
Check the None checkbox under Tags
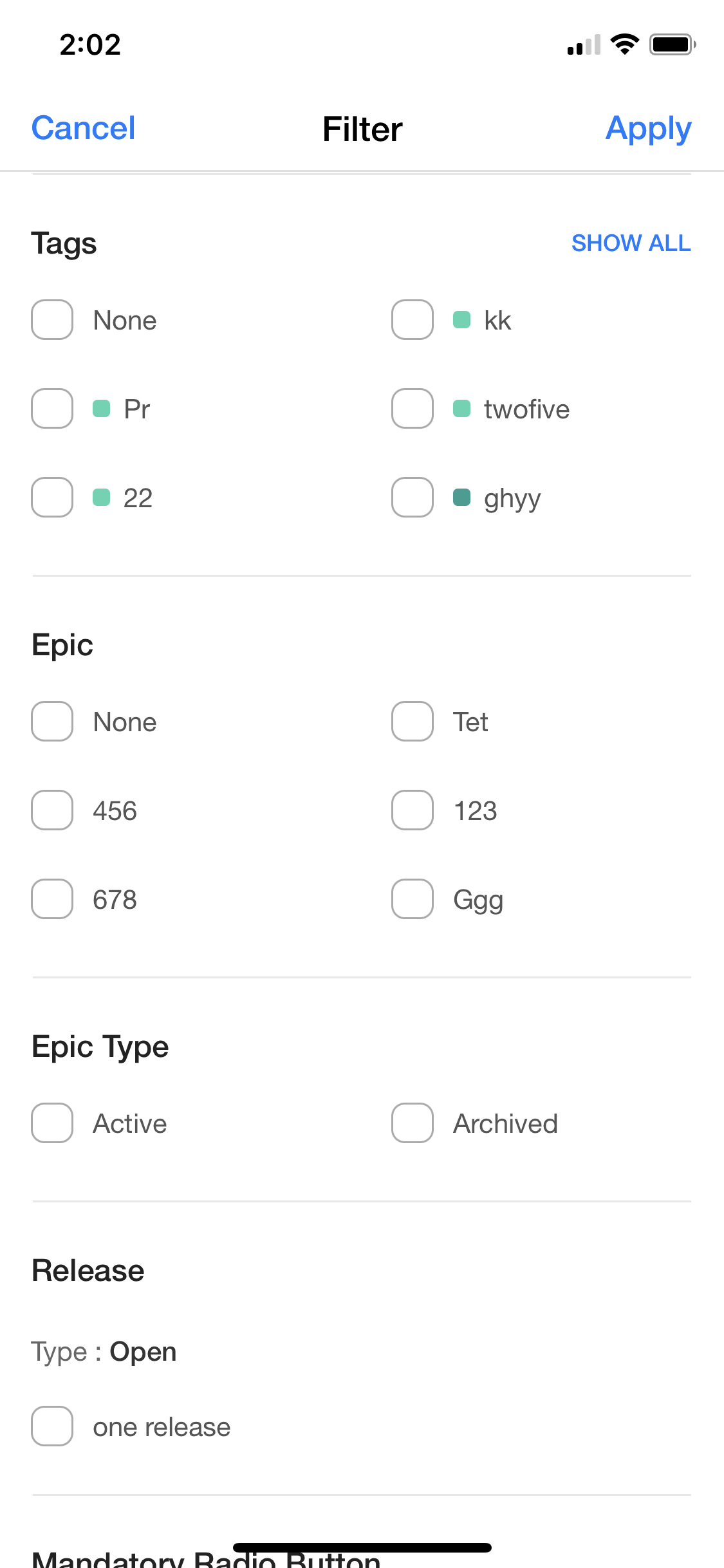(51, 320)
